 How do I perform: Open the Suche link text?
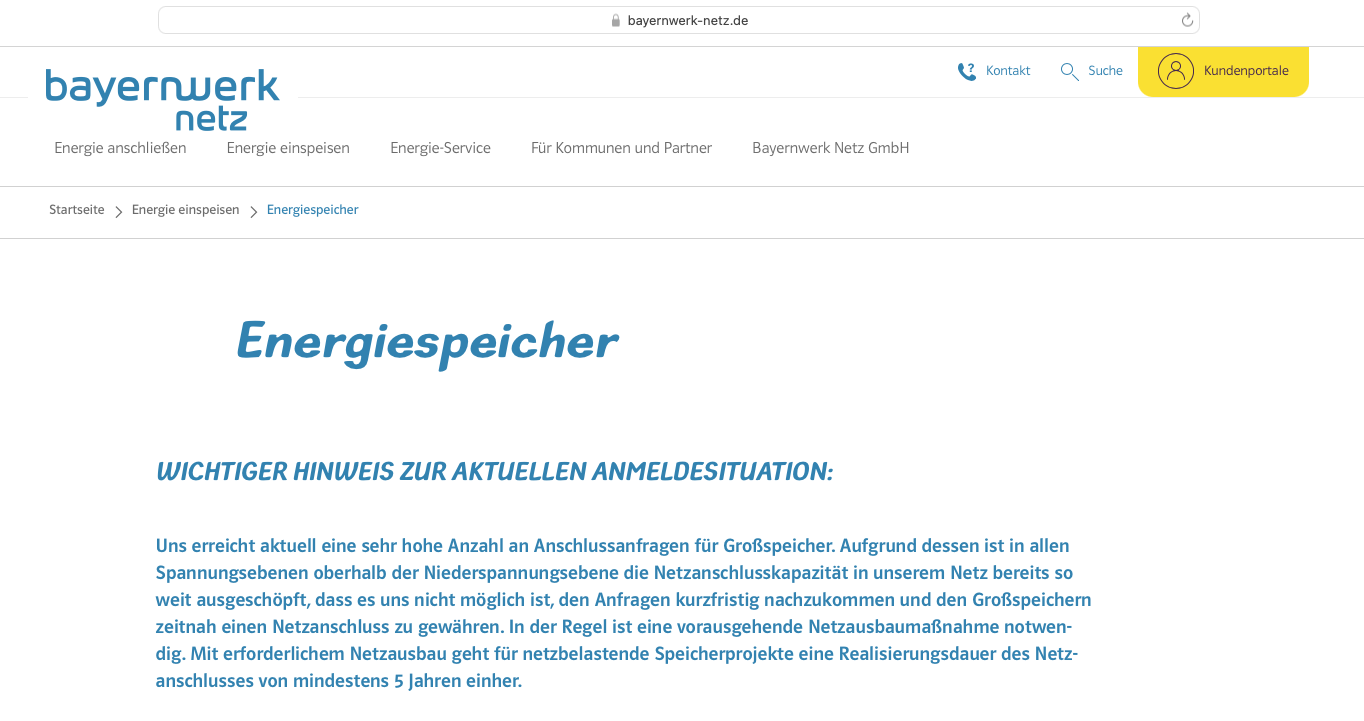click(1105, 71)
